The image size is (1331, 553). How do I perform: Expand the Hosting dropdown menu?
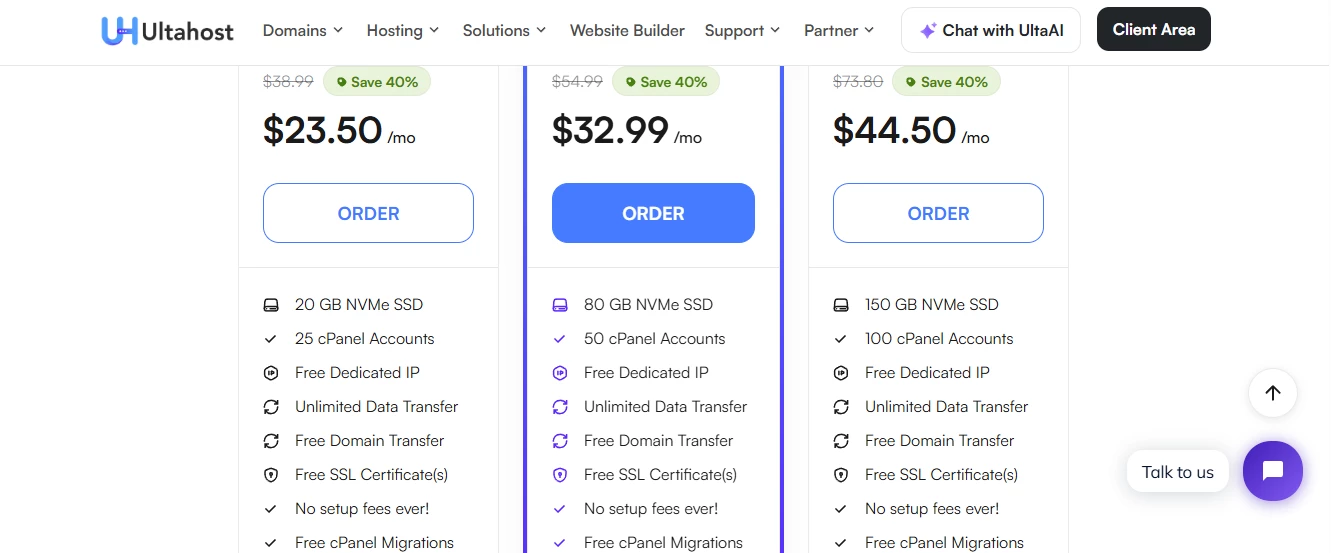point(402,30)
